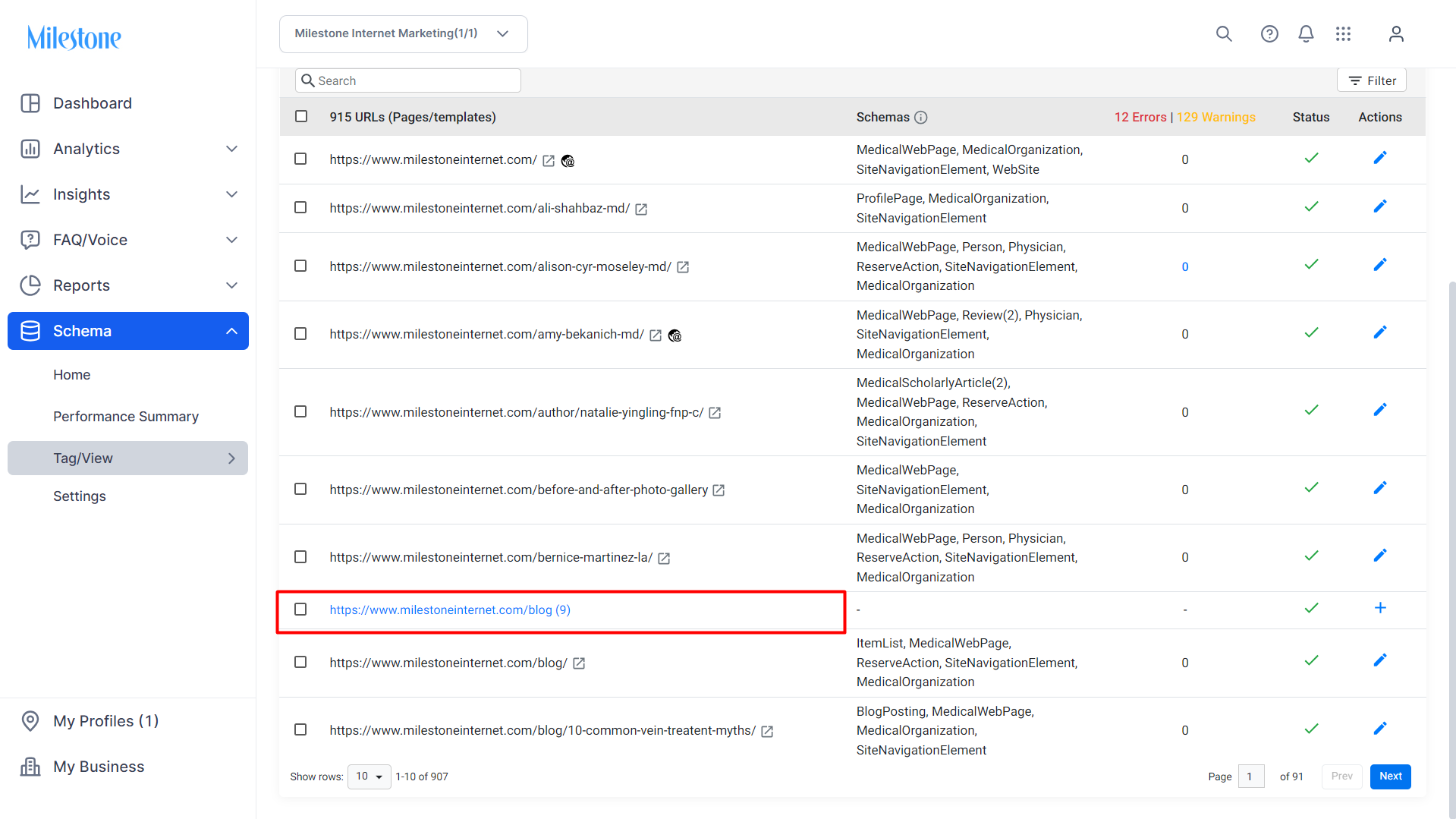
Task: Edit schema for ali-shahbaz-md row
Action: point(1380,206)
